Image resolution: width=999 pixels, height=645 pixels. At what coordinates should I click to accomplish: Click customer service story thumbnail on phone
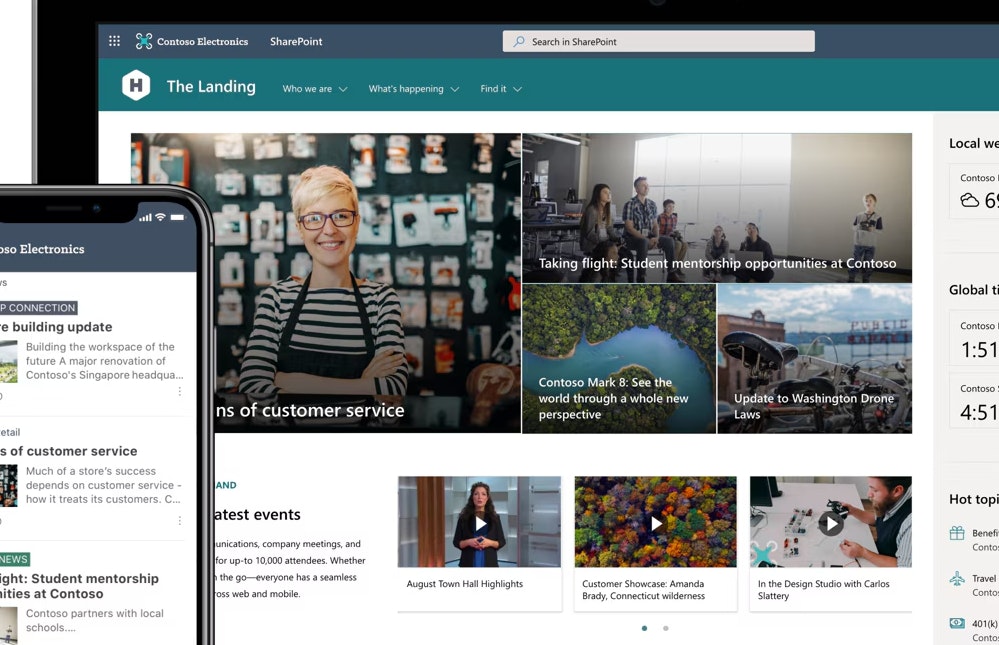coord(9,486)
